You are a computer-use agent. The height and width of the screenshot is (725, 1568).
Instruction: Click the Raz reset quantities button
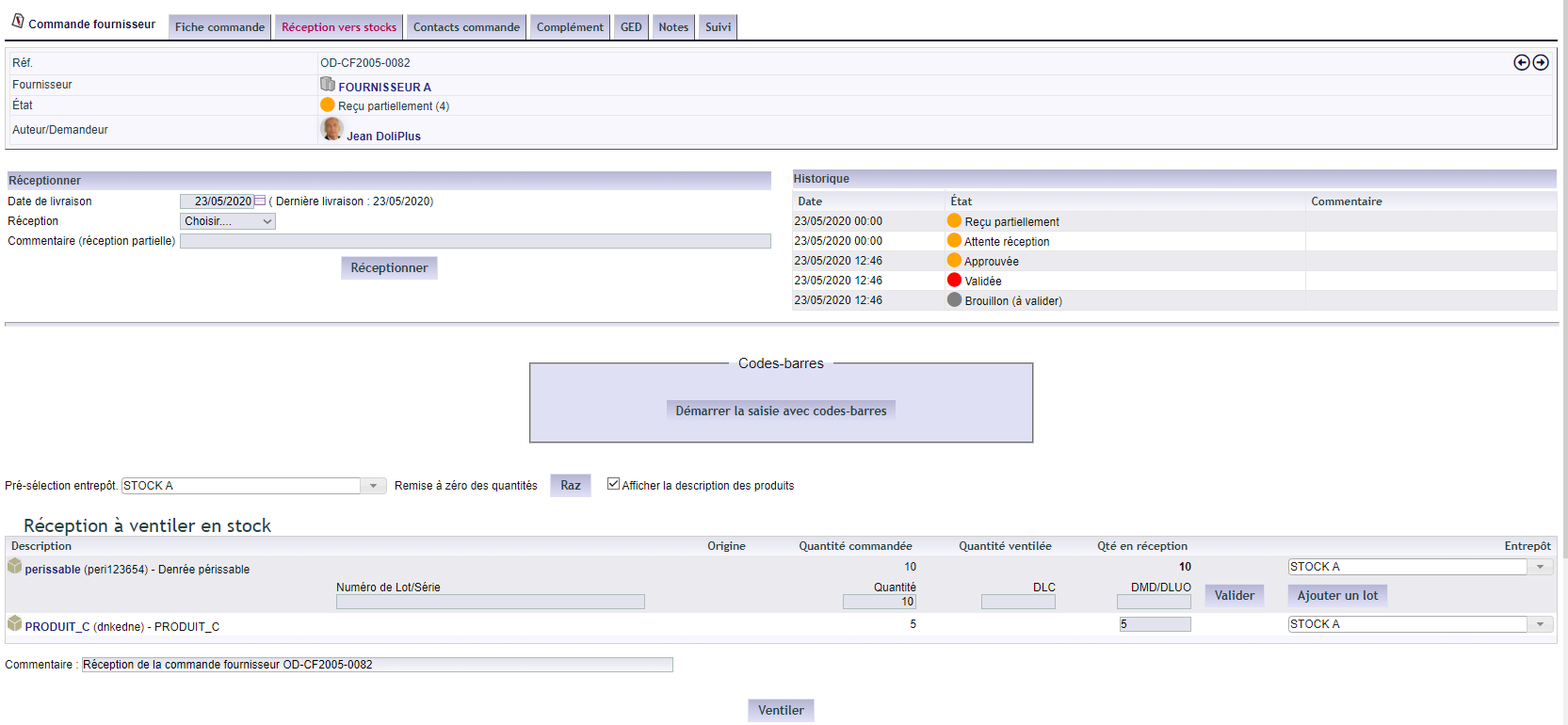point(571,485)
